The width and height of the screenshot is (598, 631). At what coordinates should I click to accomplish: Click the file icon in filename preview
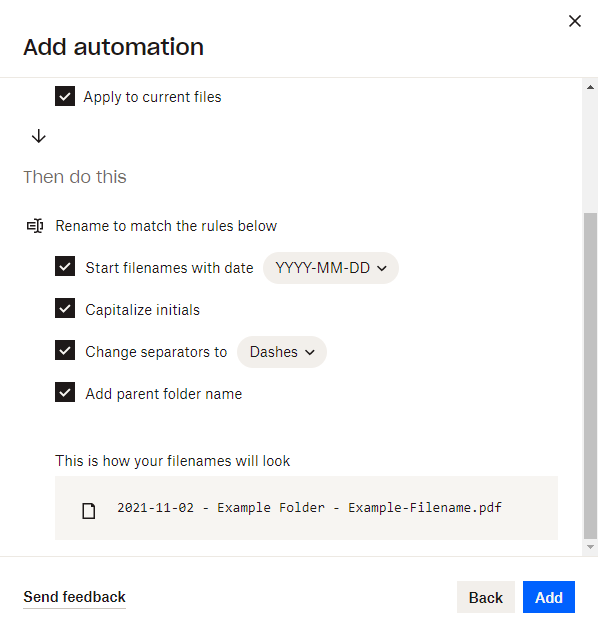pos(89,511)
